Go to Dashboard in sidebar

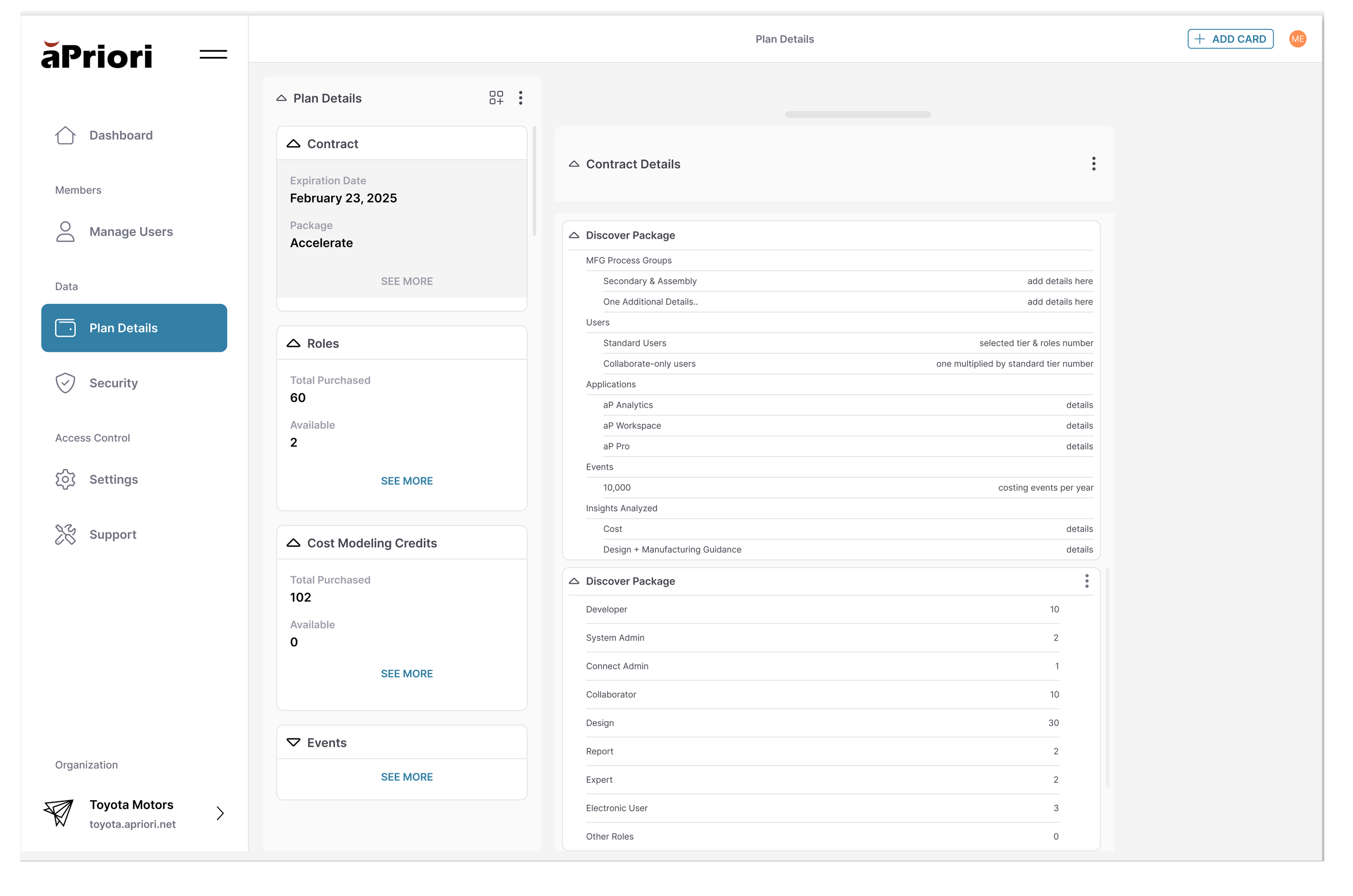[x=121, y=135]
